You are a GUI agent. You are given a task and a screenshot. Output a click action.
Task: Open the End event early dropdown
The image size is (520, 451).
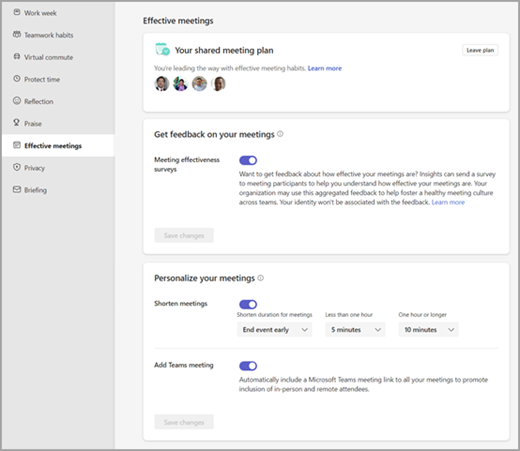[x=275, y=330]
